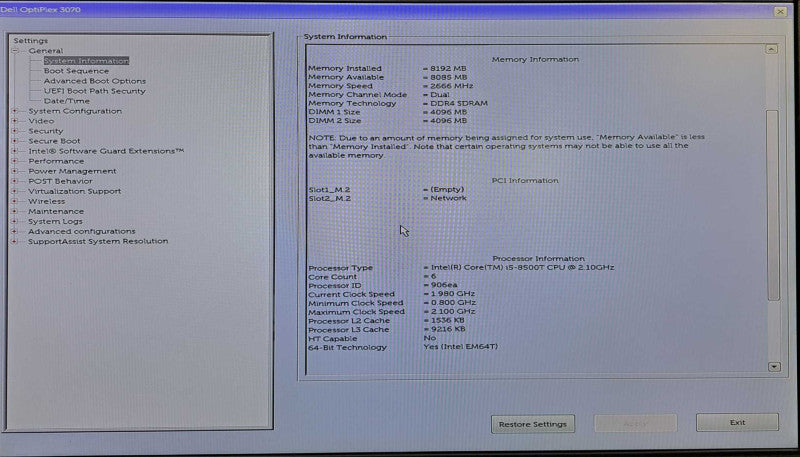The image size is (800, 457).
Task: Expand the Secure Boot section
Action: click(x=15, y=141)
